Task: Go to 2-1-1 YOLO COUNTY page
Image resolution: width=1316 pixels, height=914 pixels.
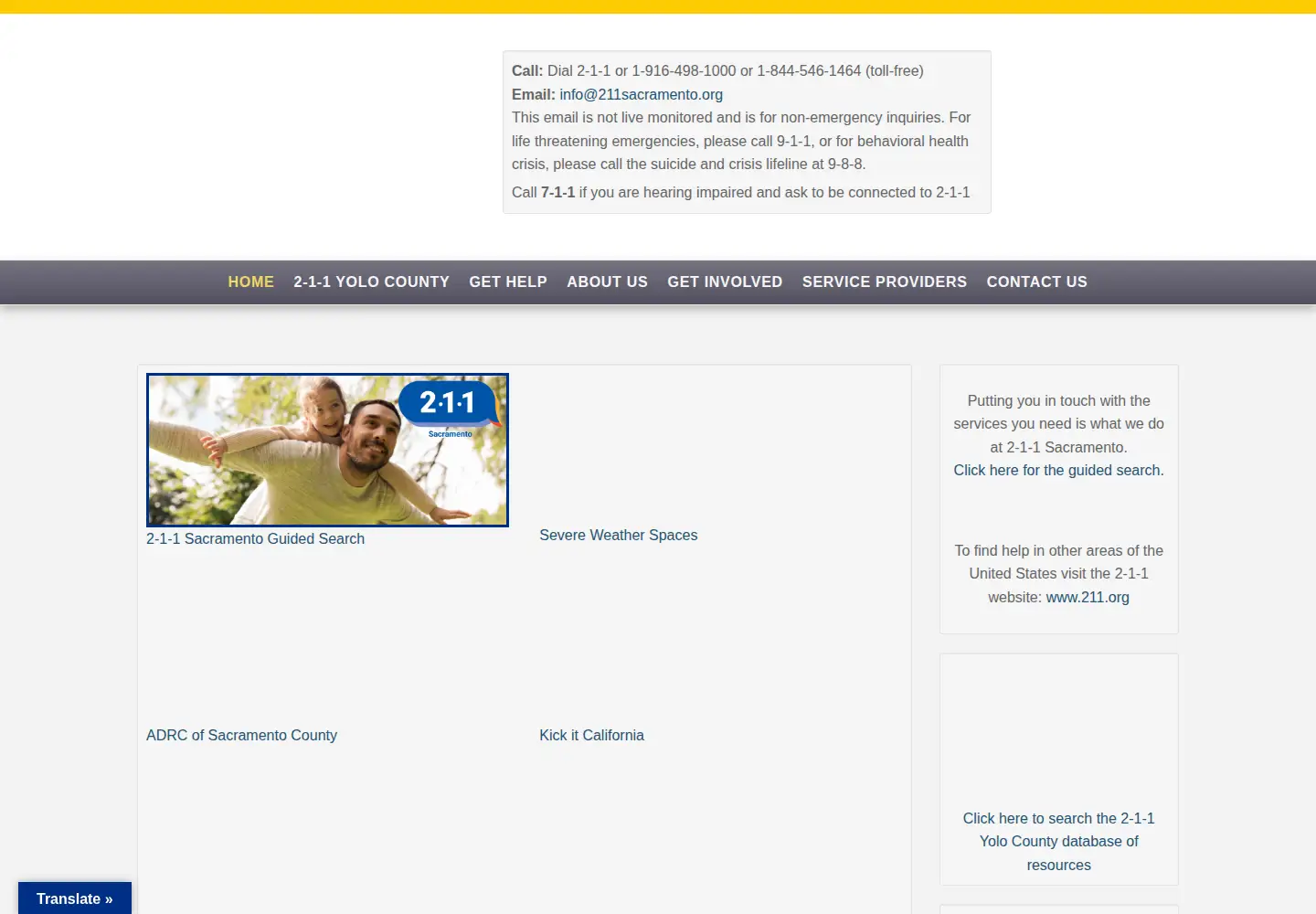Action: [371, 282]
